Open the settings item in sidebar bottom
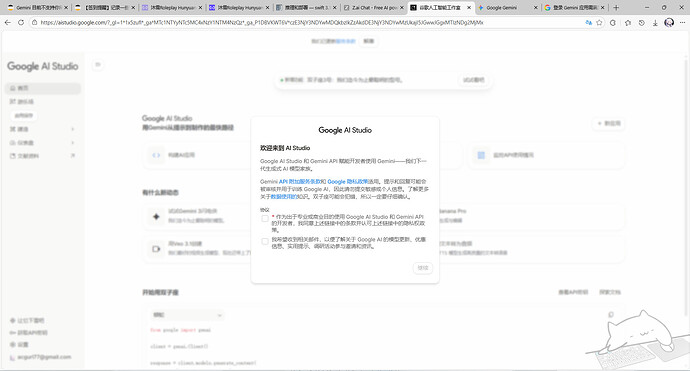Viewport: 690px width, 371px height. (19, 345)
